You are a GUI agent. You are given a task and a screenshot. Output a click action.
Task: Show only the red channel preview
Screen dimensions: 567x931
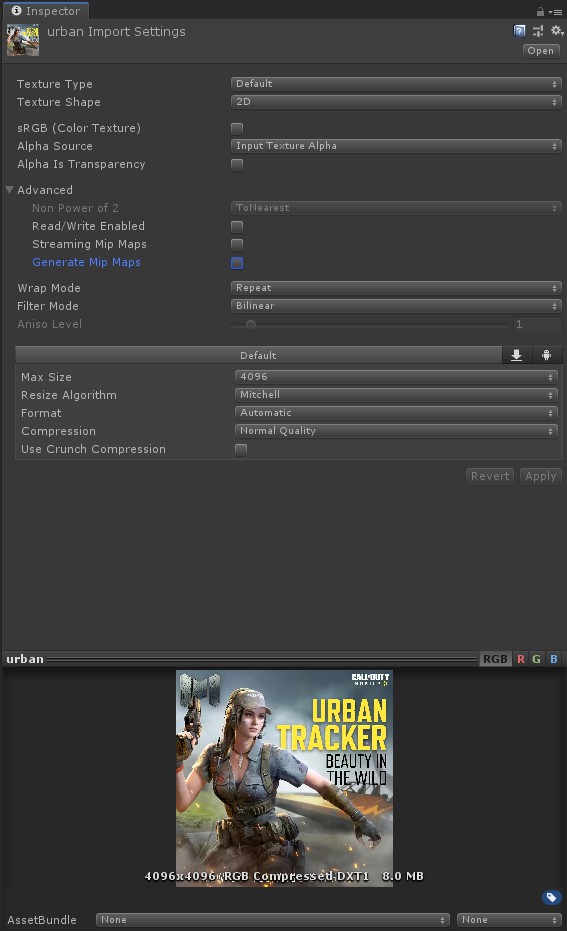[x=521, y=659]
